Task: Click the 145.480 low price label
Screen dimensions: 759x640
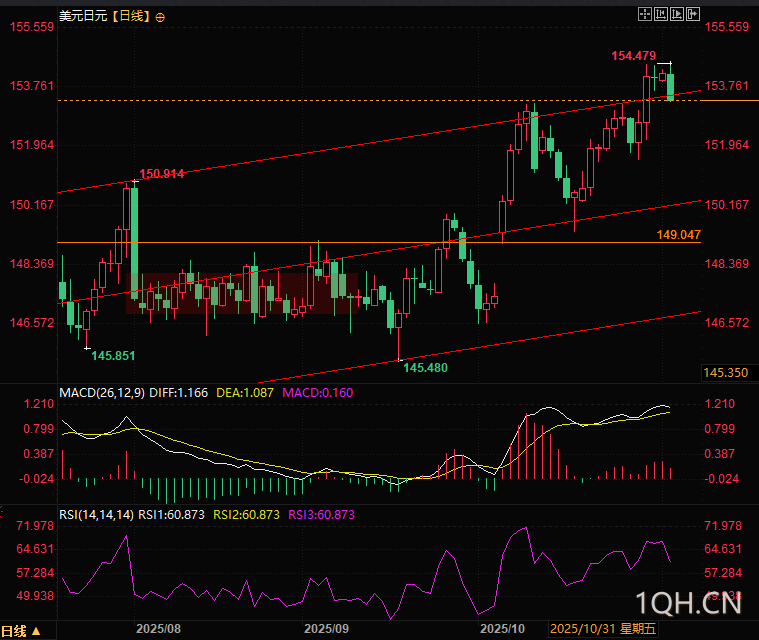Action: [x=425, y=368]
